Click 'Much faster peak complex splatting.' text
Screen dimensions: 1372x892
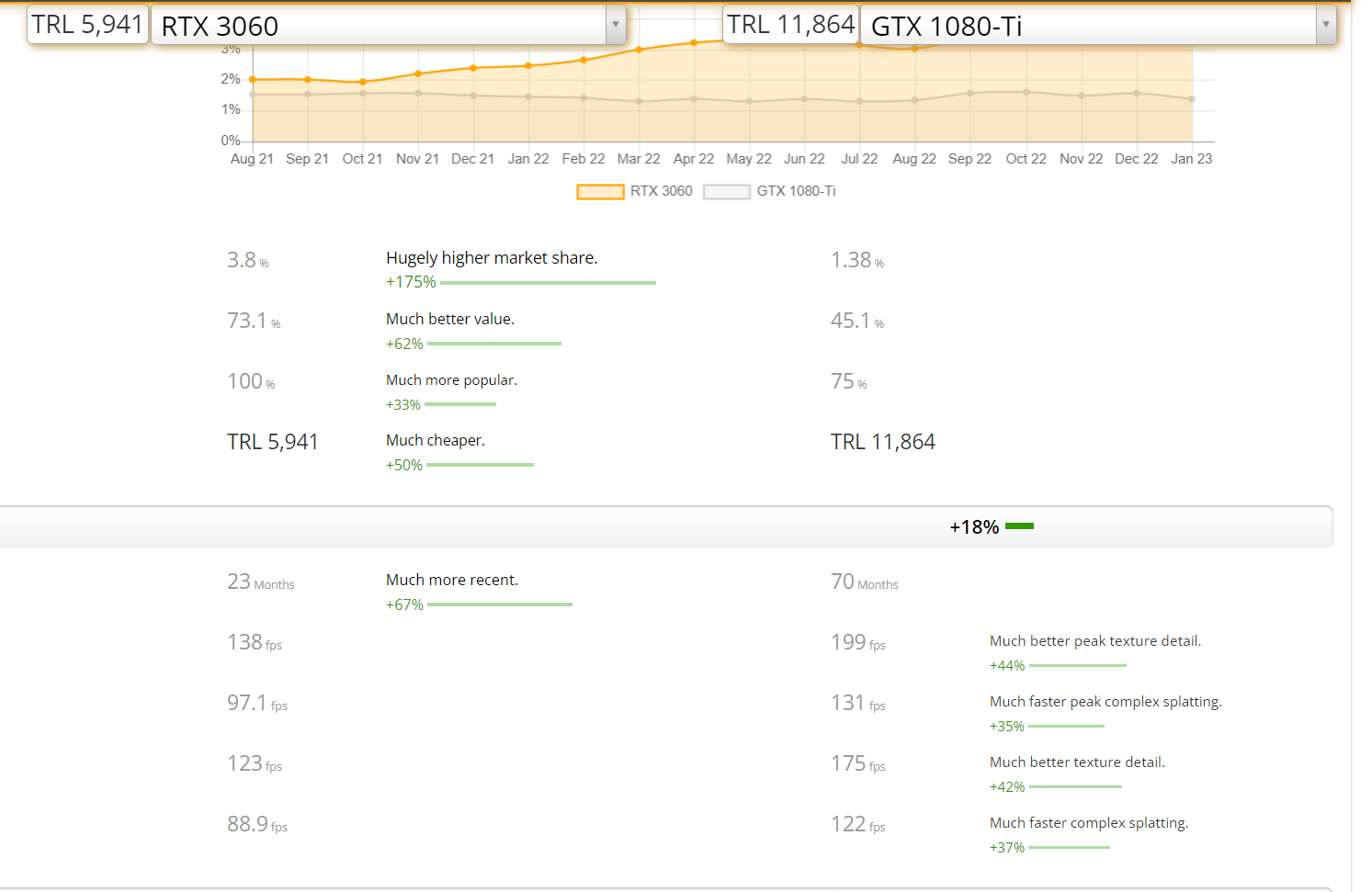click(1106, 702)
